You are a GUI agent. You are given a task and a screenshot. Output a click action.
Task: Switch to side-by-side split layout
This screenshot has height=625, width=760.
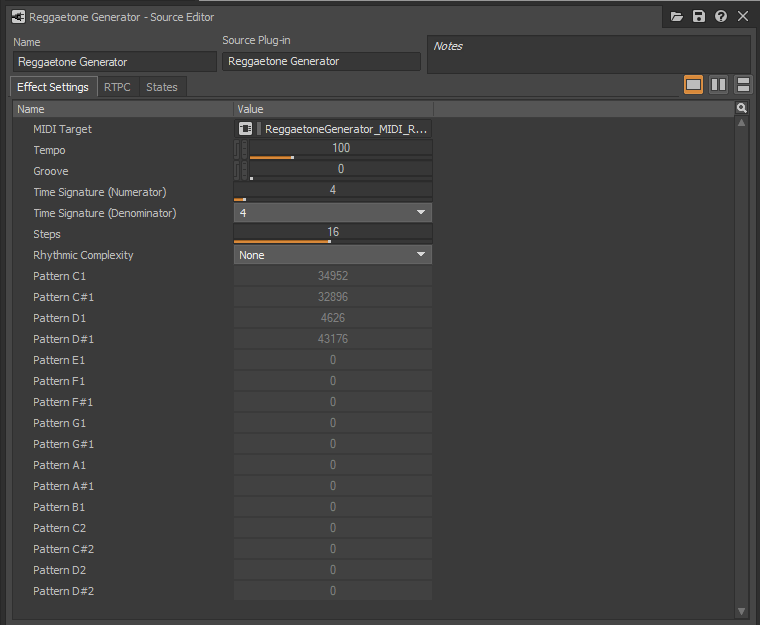[x=718, y=85]
